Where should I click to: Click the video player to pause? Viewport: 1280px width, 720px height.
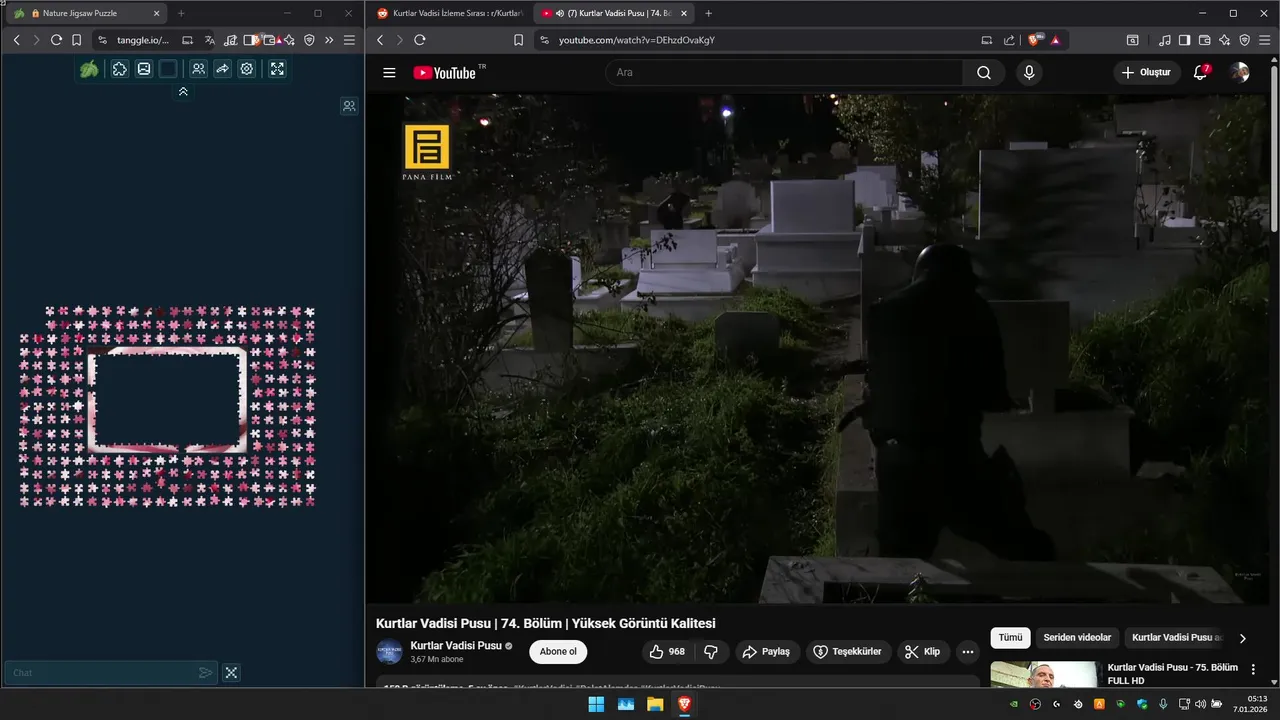point(818,348)
